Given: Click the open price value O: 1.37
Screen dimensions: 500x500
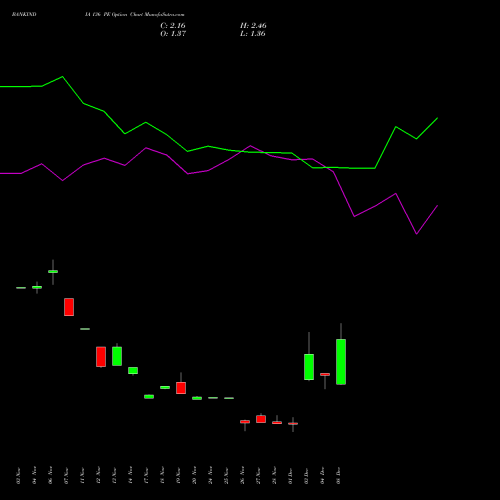Looking at the screenshot, I should 173,34.
